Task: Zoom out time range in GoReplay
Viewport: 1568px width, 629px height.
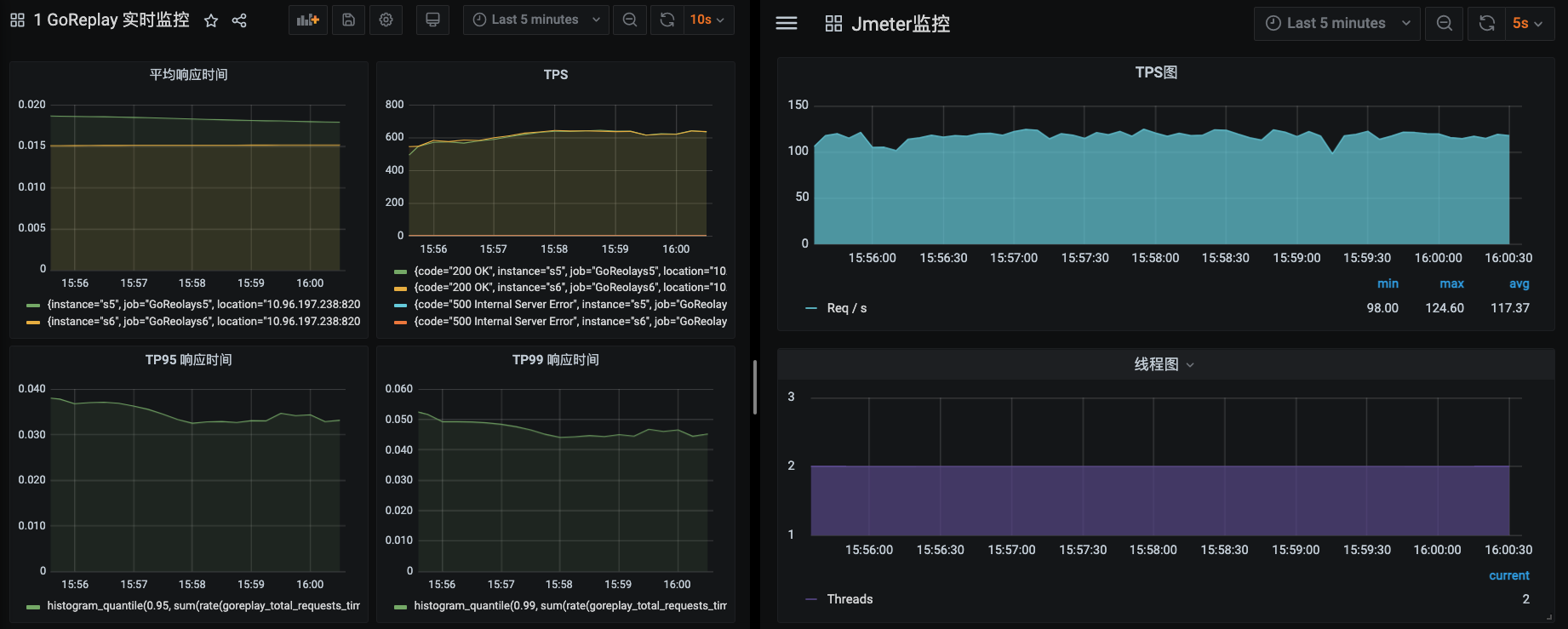Action: 630,20
